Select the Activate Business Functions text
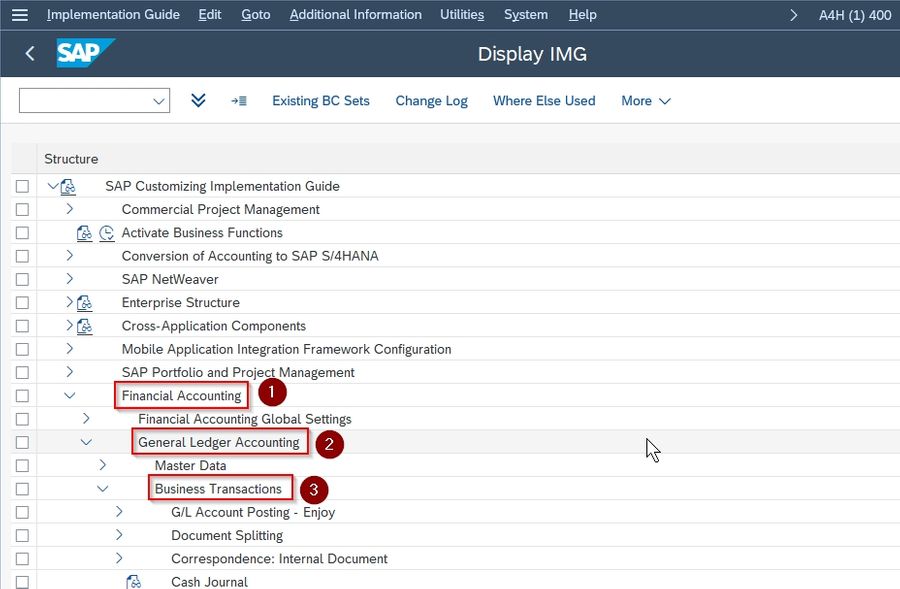Viewport: 900px width, 589px height. click(x=202, y=232)
